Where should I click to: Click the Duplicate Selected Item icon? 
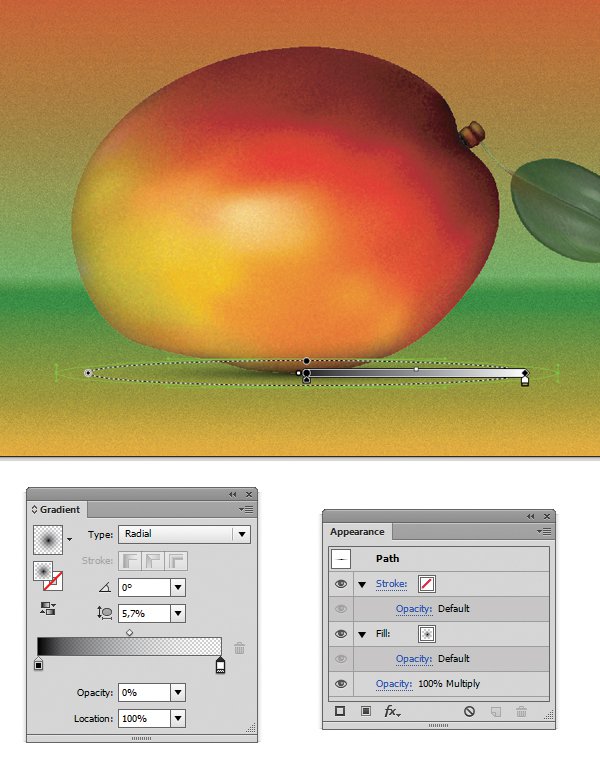coord(496,711)
